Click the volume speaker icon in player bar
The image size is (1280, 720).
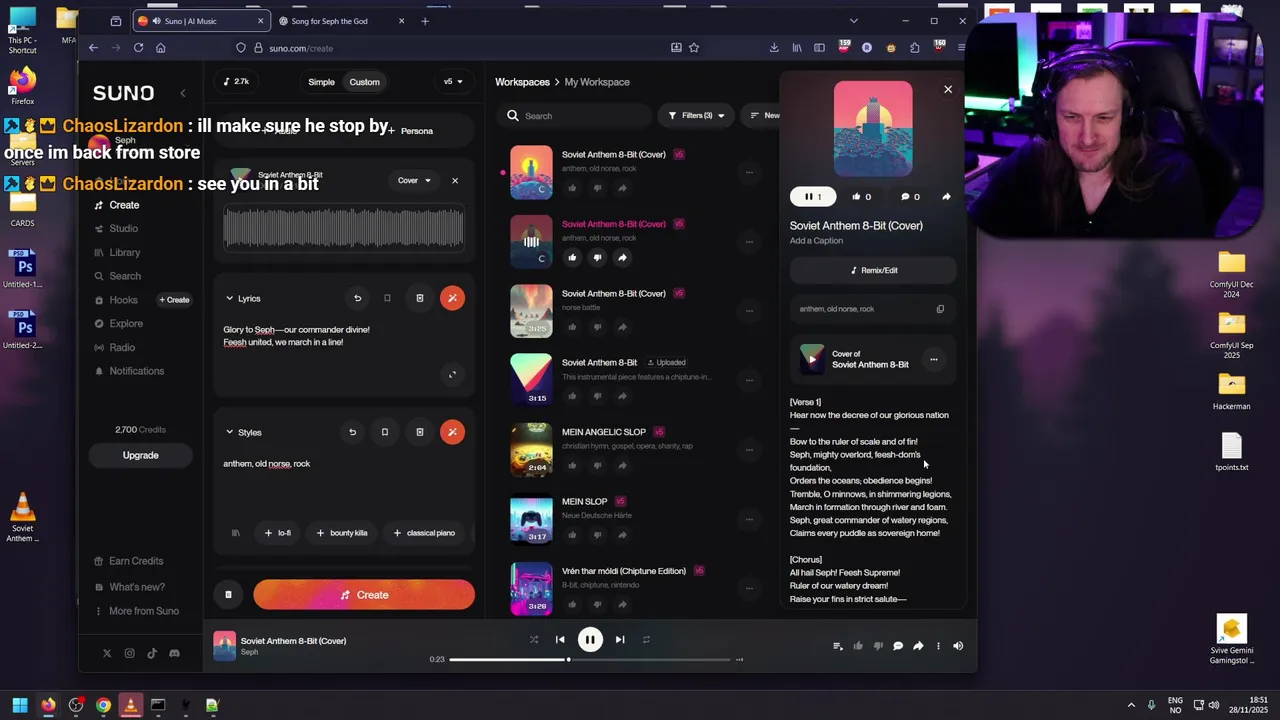click(958, 646)
